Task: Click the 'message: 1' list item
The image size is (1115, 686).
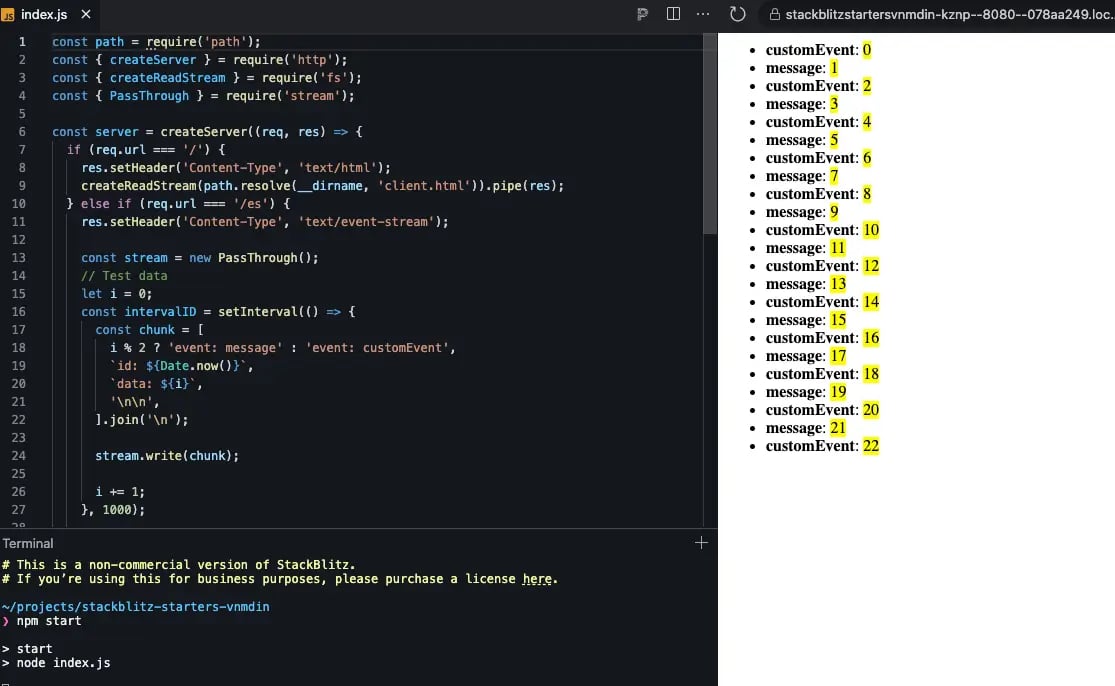Action: click(x=802, y=68)
